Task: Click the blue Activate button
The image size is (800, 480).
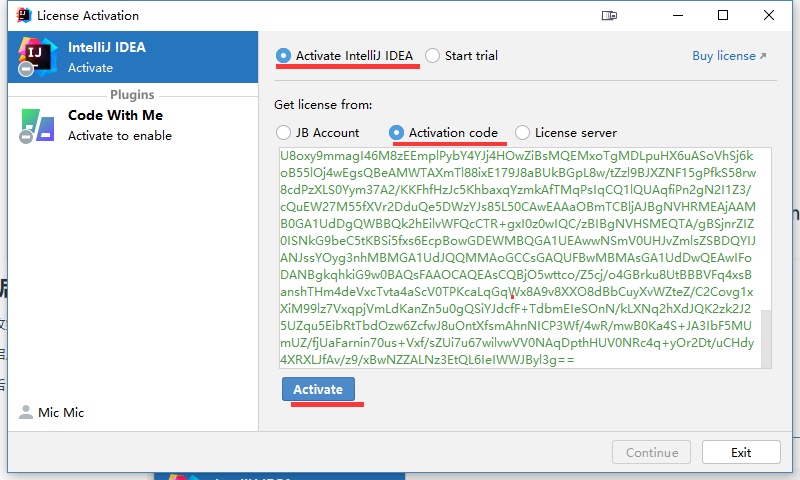Action: [x=318, y=389]
